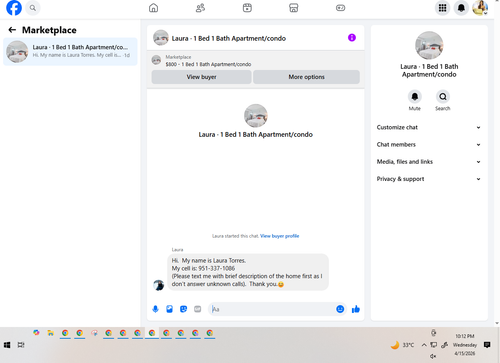Open the Windows notification center icon
The height and width of the screenshot is (363, 500).
(x=487, y=345)
